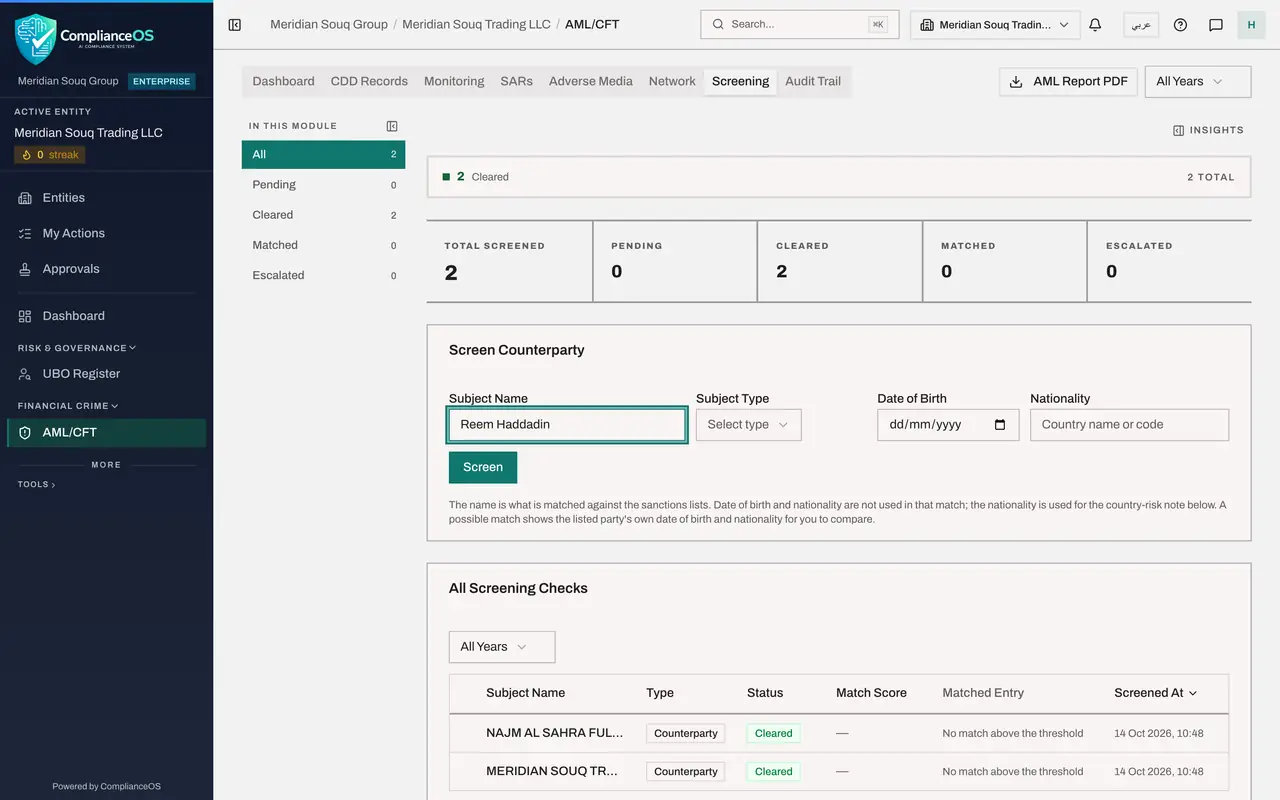This screenshot has height=800, width=1280.
Task: Open the date picker calendar icon
Action: (1000, 425)
